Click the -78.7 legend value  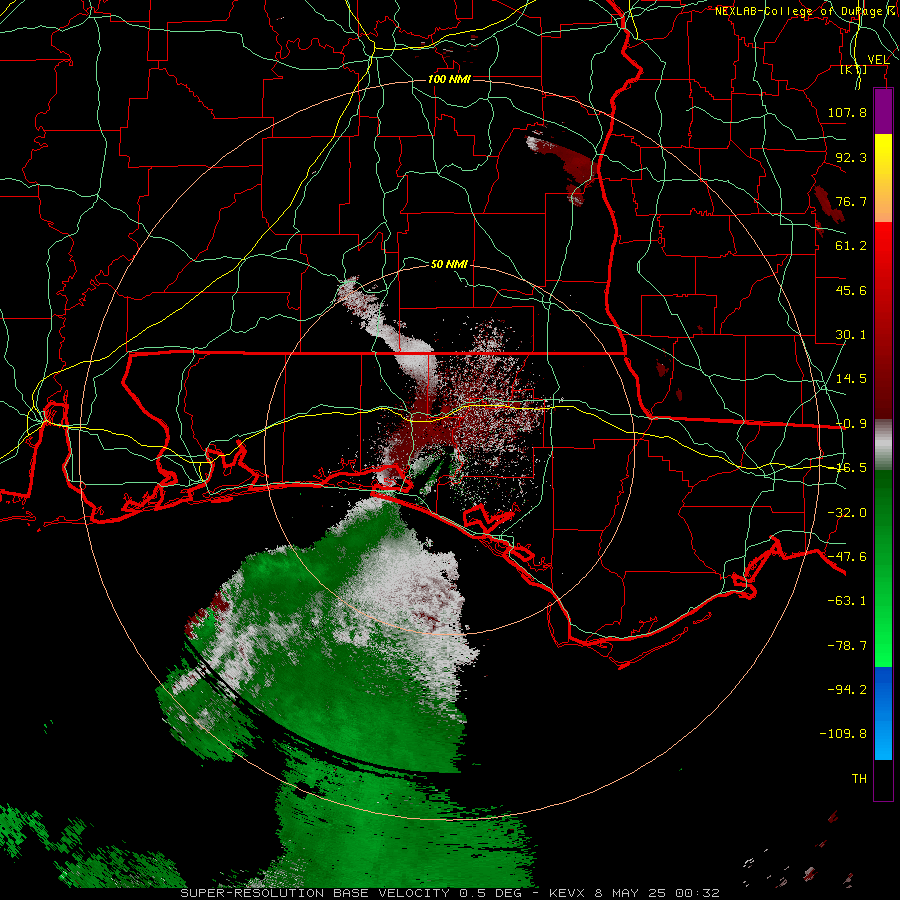(x=847, y=646)
